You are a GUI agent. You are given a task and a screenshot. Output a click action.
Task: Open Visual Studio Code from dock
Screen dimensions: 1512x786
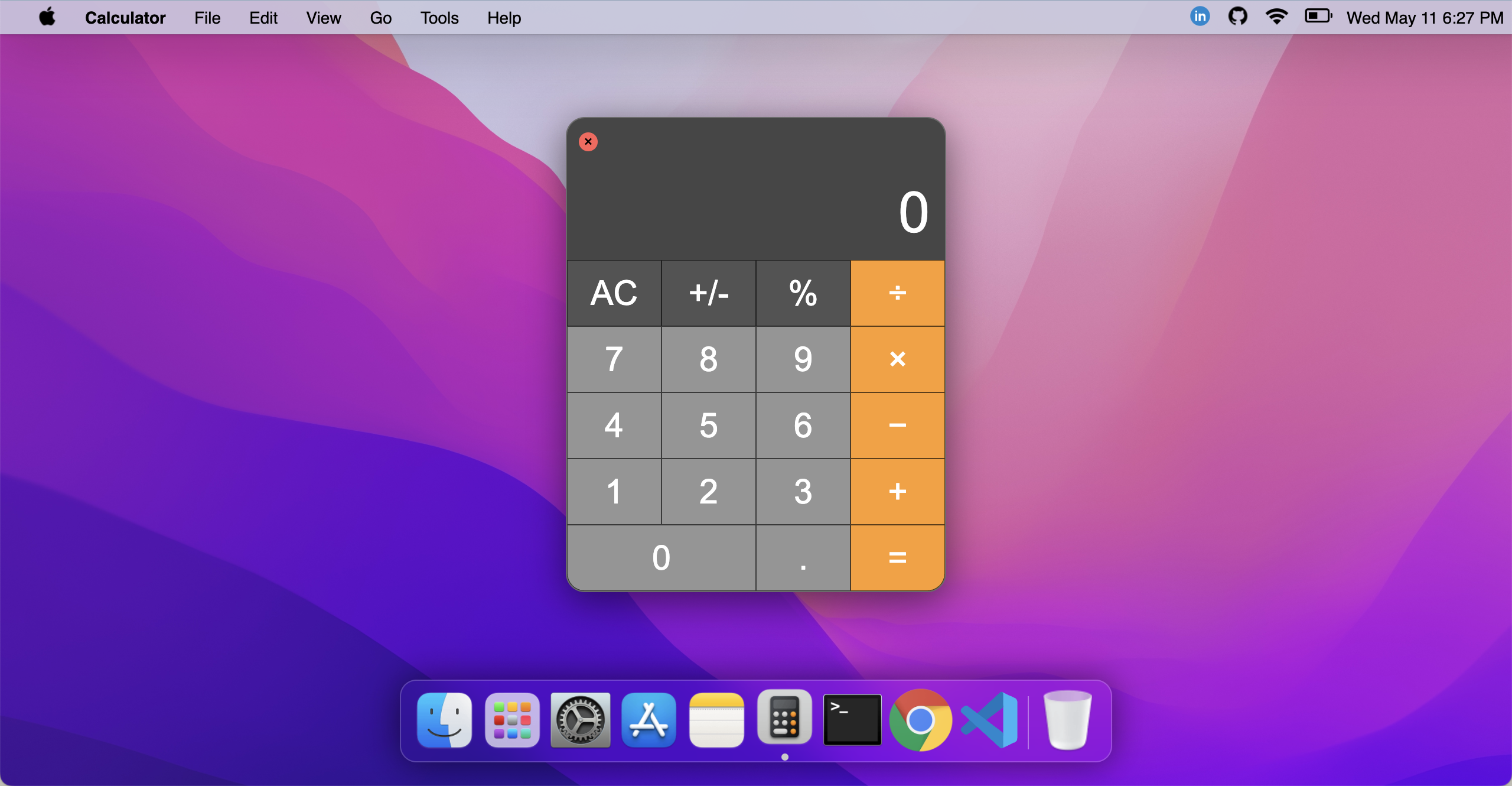pos(989,720)
